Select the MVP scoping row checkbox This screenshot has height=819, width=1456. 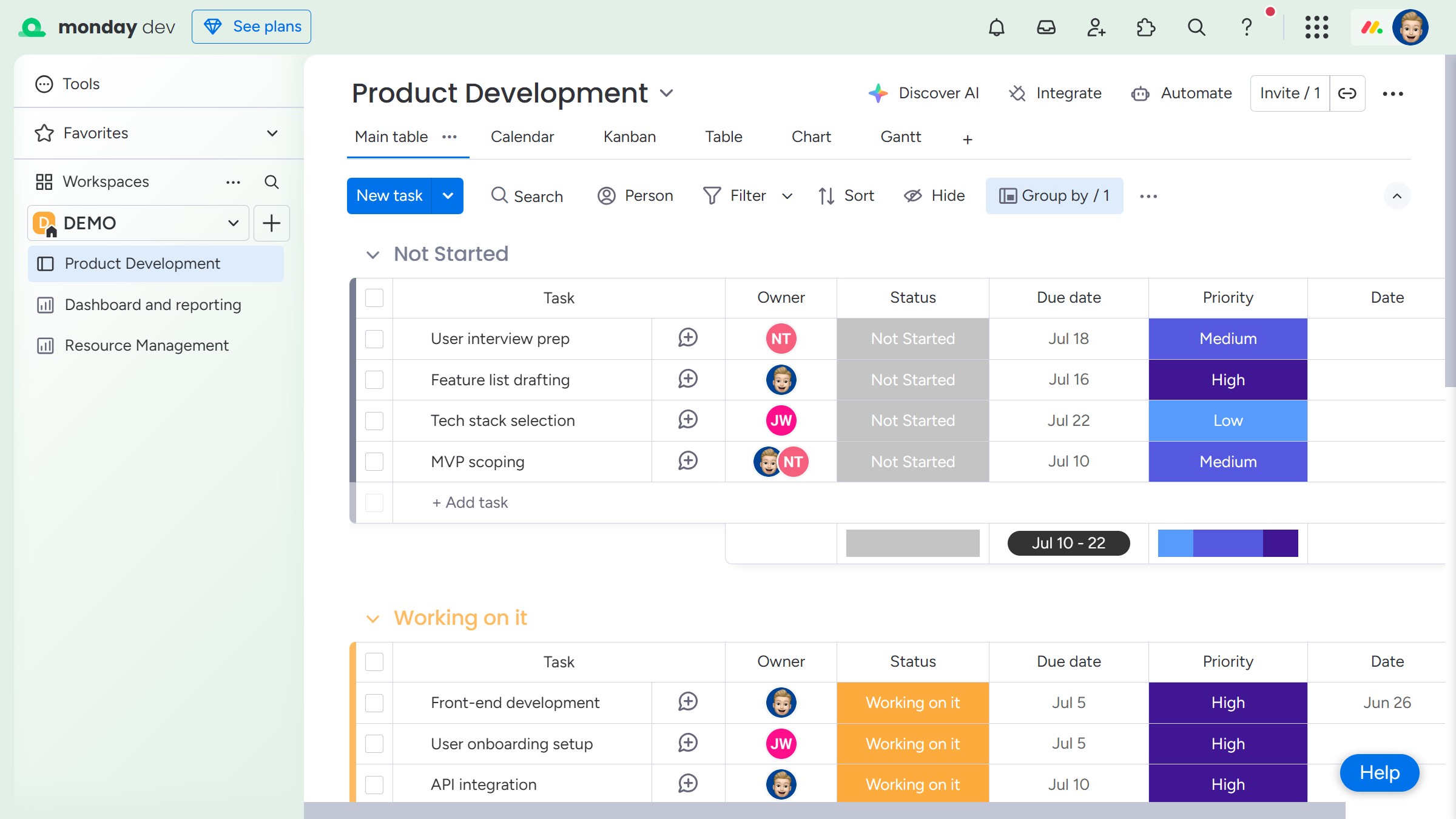374,462
